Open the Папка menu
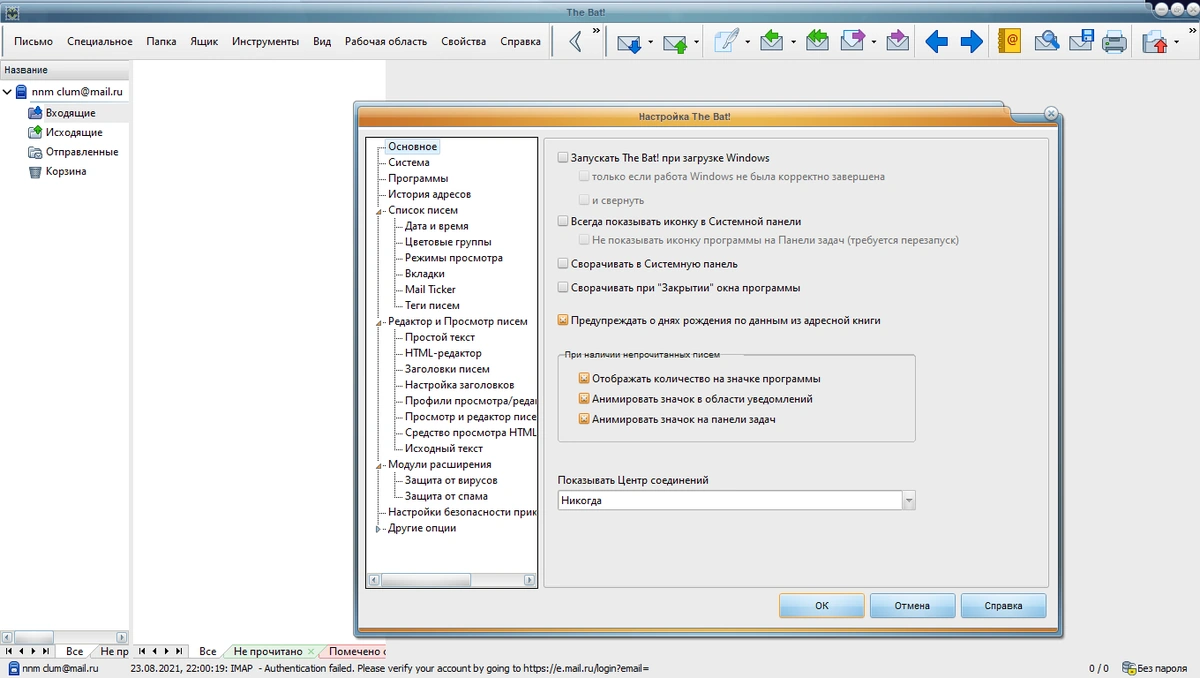 tap(161, 42)
